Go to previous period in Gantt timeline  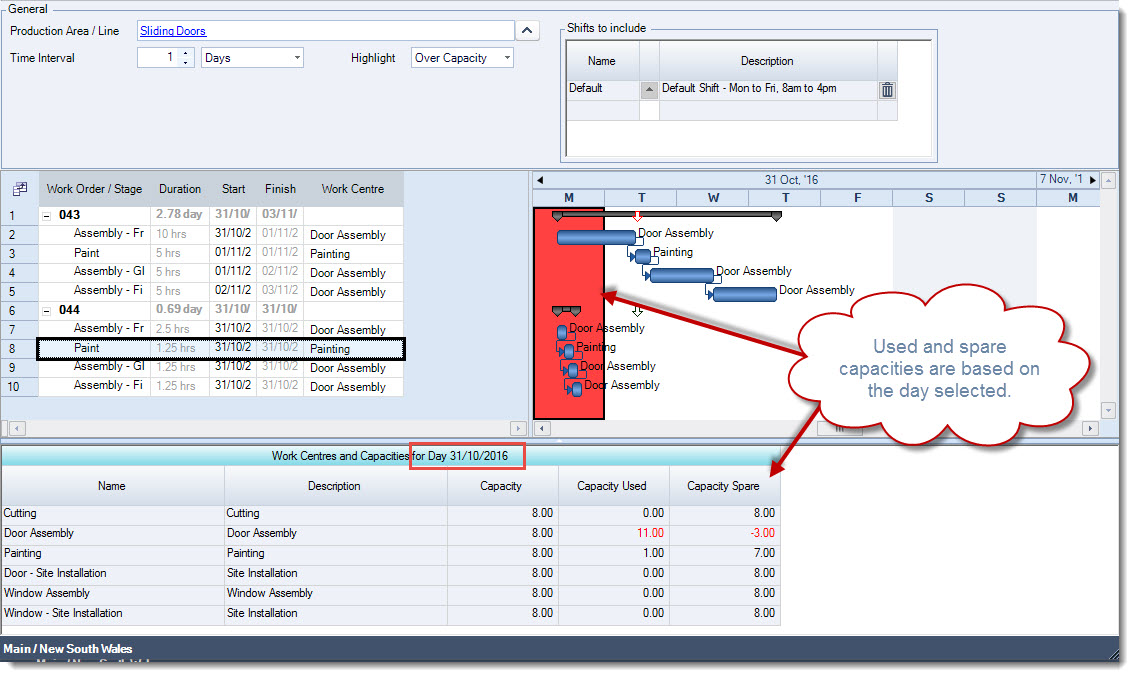pos(540,180)
